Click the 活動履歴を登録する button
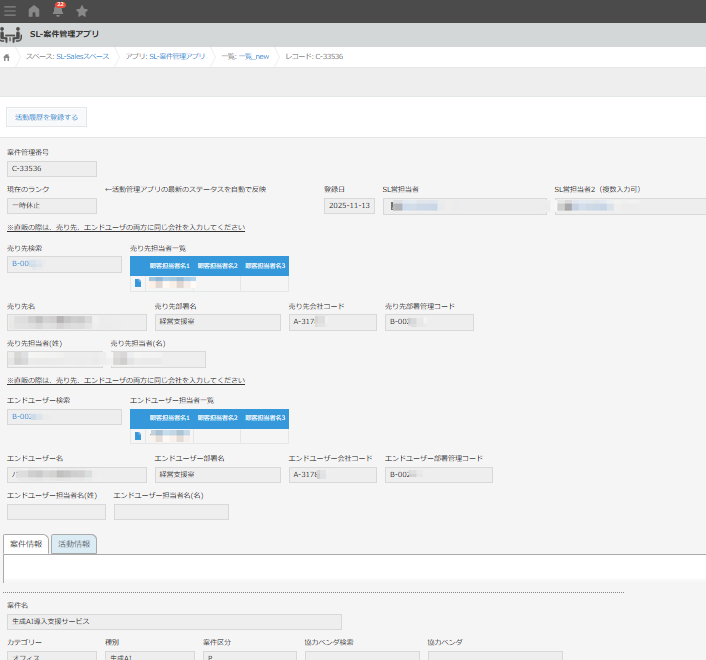Image resolution: width=706 pixels, height=660 pixels. 46,117
